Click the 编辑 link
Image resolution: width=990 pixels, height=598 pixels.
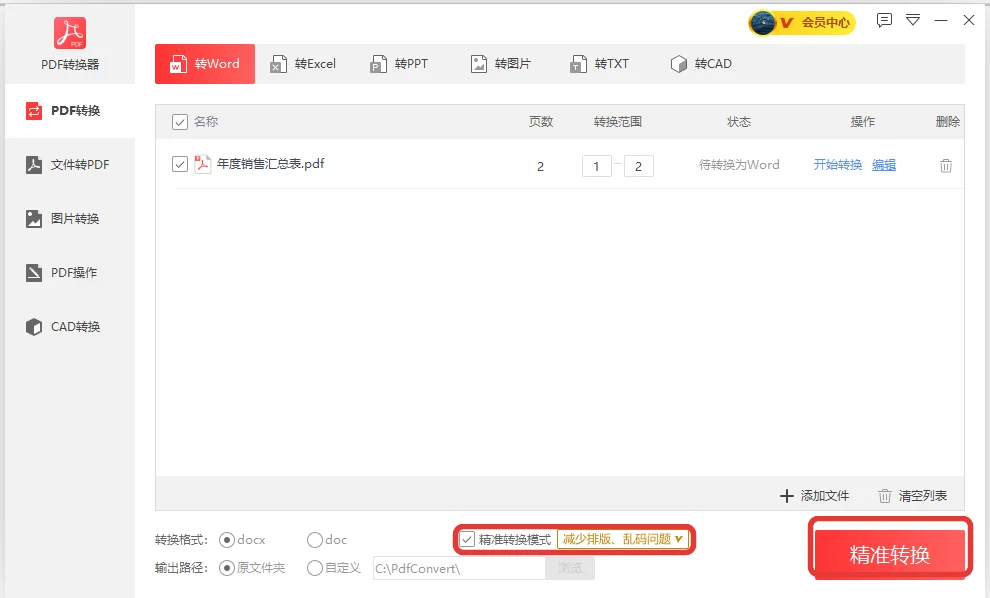pos(884,165)
